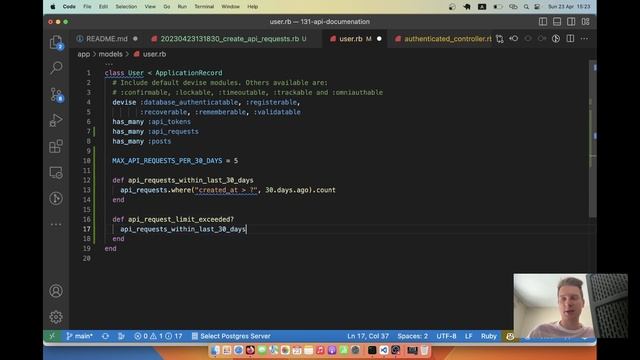
Task: Change file encoding via UTF-8
Action: pyautogui.click(x=446, y=336)
